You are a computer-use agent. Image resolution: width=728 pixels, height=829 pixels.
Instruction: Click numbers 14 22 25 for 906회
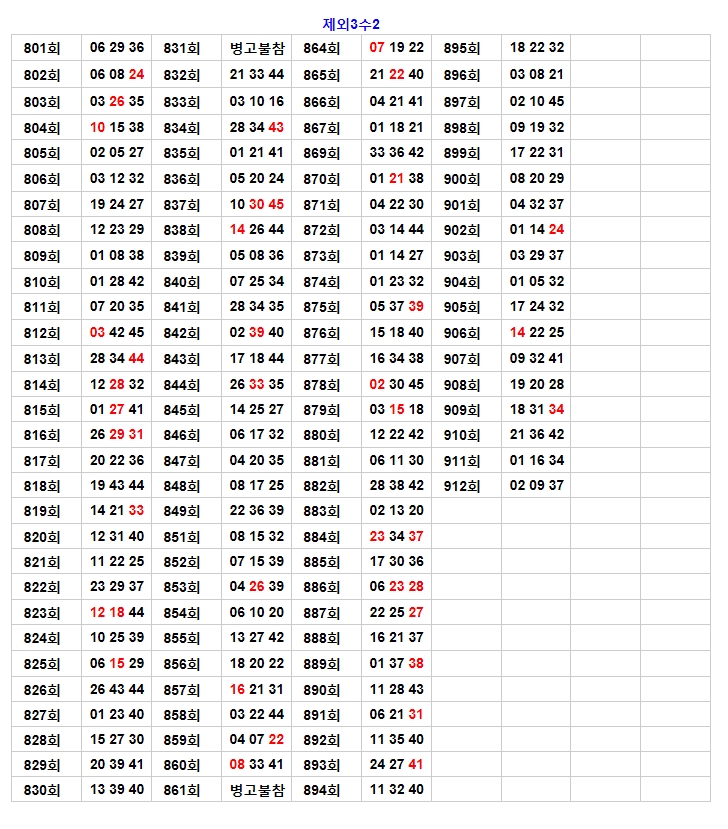(x=536, y=333)
